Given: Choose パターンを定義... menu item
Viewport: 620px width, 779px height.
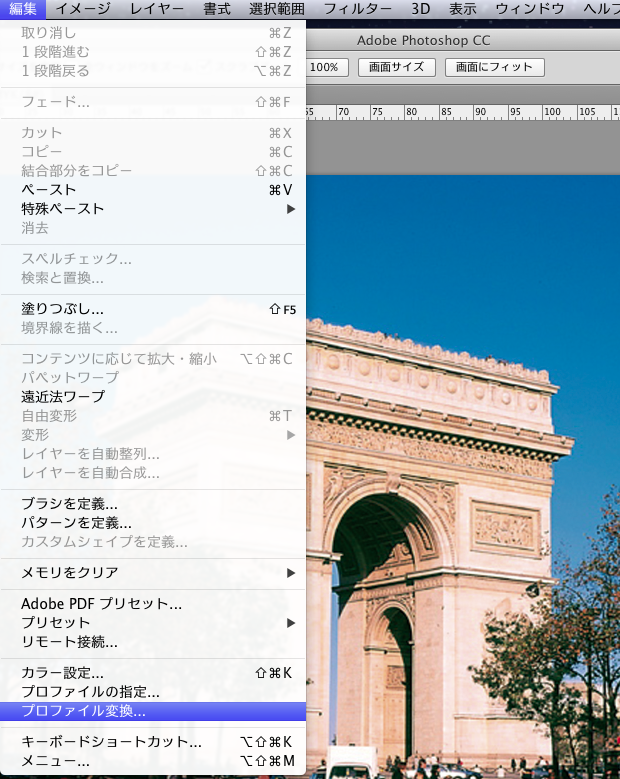Looking at the screenshot, I should point(153,523).
